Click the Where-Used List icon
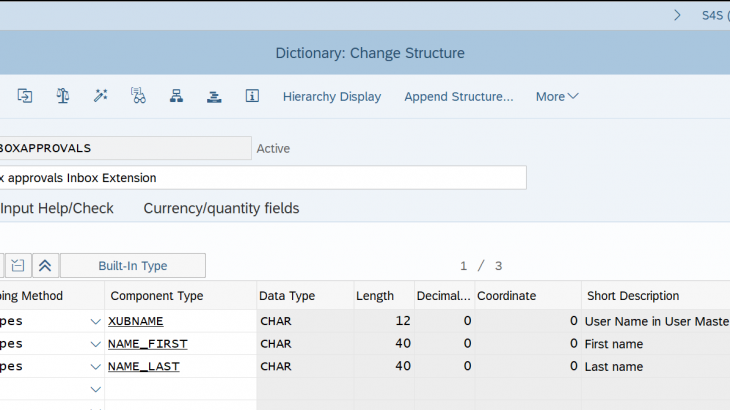 point(138,96)
